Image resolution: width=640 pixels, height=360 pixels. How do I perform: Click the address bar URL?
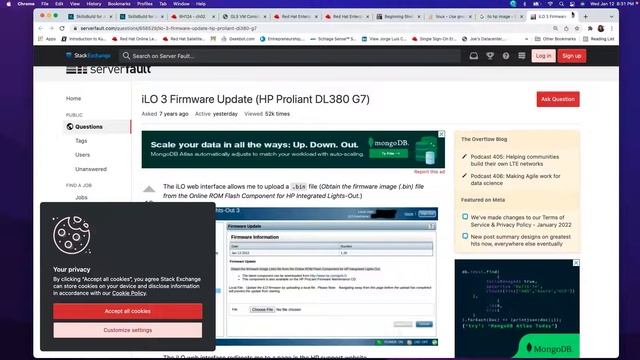[x=168, y=29]
